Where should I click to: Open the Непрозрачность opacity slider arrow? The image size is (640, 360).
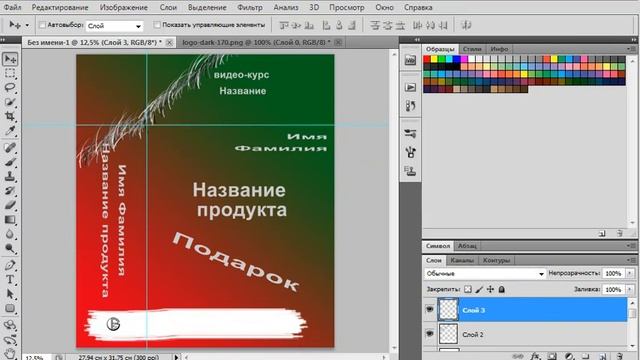pos(630,273)
